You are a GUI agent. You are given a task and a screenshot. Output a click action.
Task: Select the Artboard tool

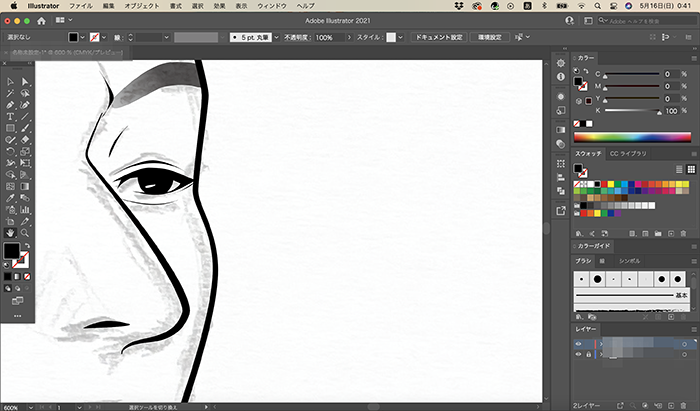coord(10,221)
